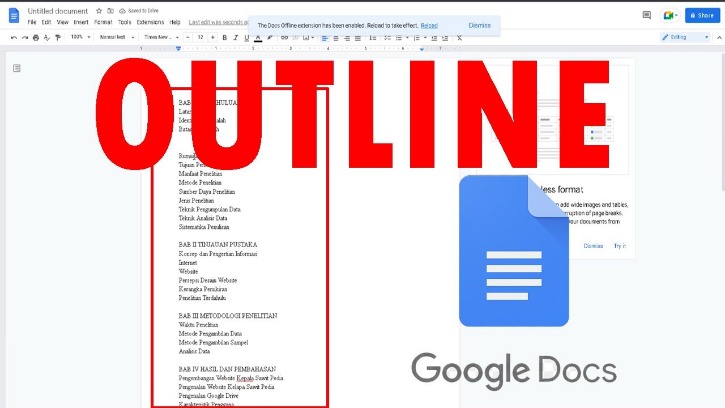
Task: Click Reload in the offline notification
Action: pyautogui.click(x=429, y=25)
